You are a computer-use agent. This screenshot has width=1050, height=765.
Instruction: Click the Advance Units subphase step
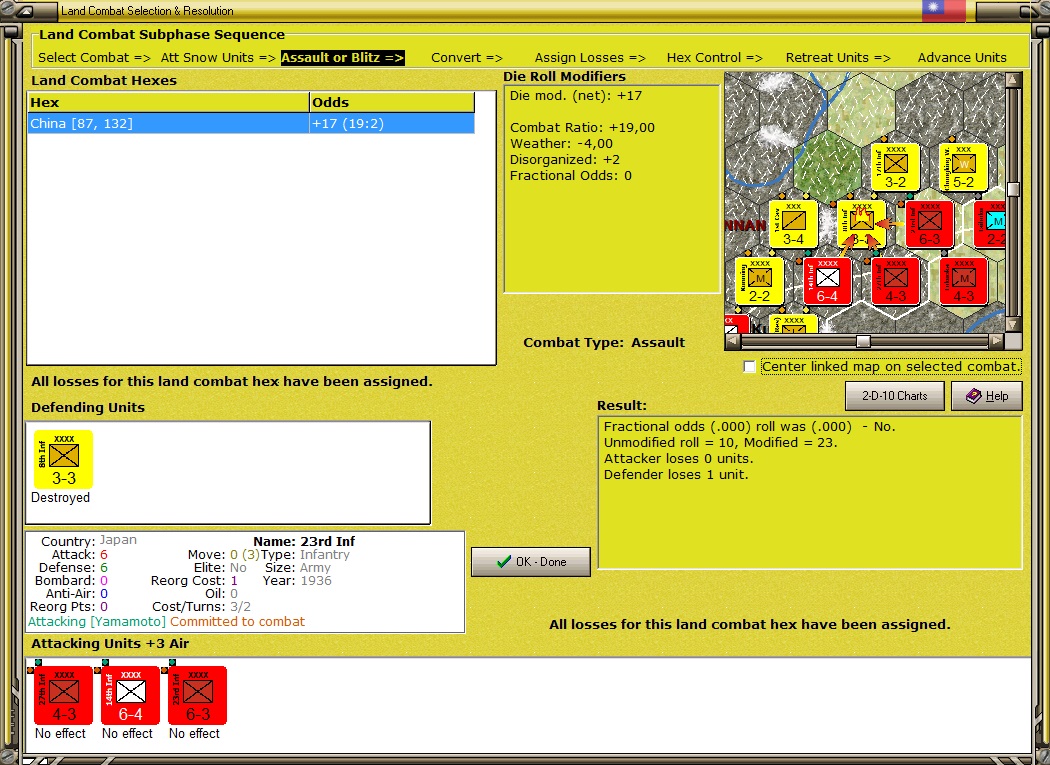point(962,58)
